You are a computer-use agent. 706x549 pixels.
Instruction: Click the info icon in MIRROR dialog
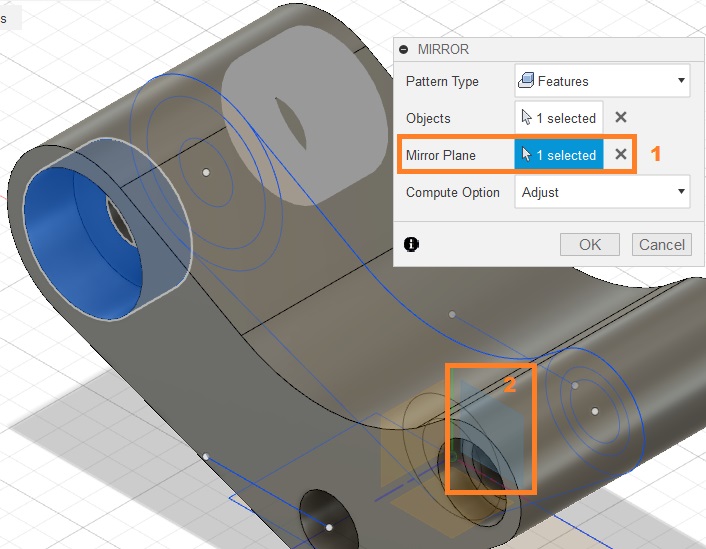pos(411,245)
